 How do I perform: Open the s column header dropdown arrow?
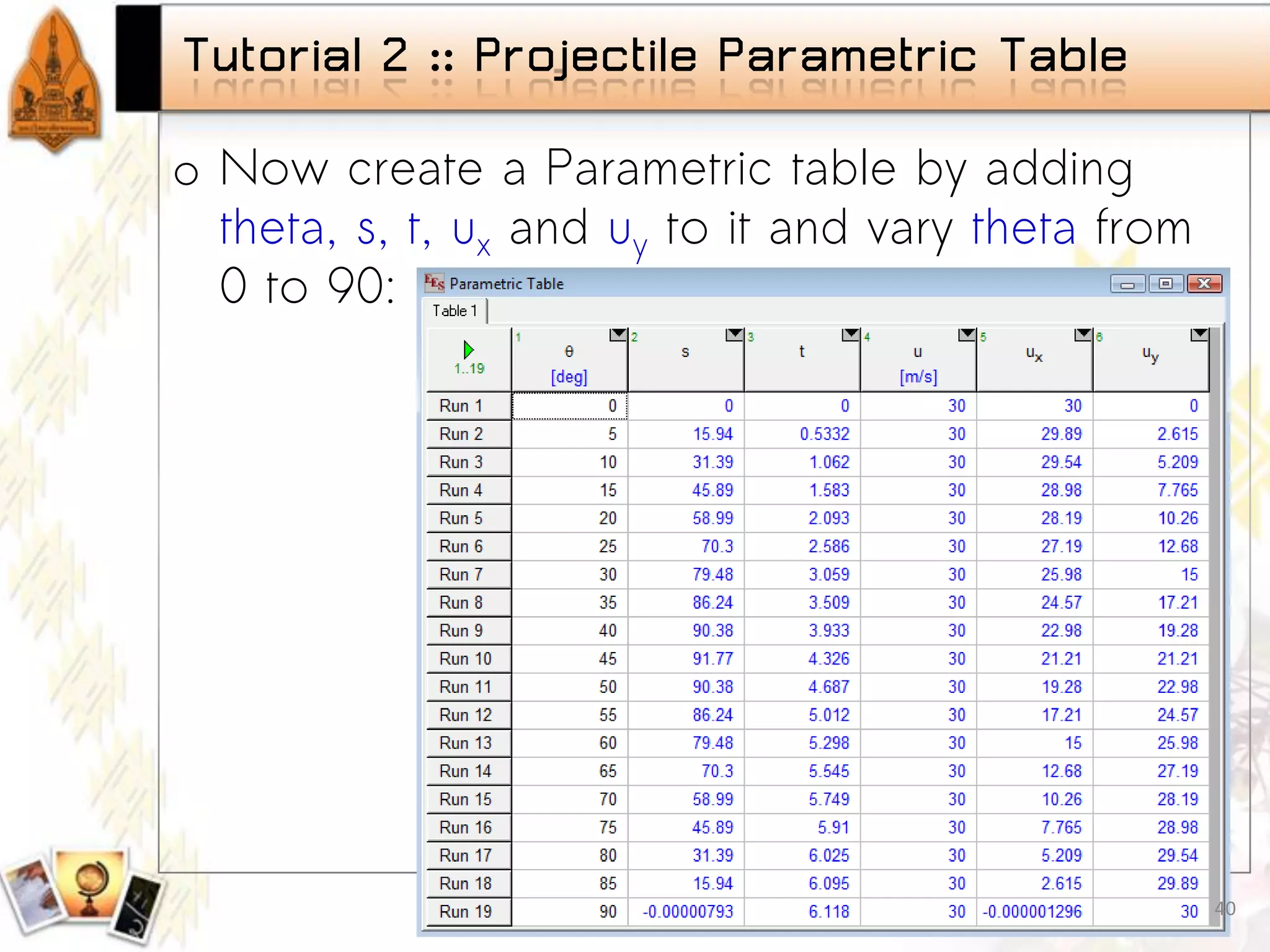coord(734,335)
